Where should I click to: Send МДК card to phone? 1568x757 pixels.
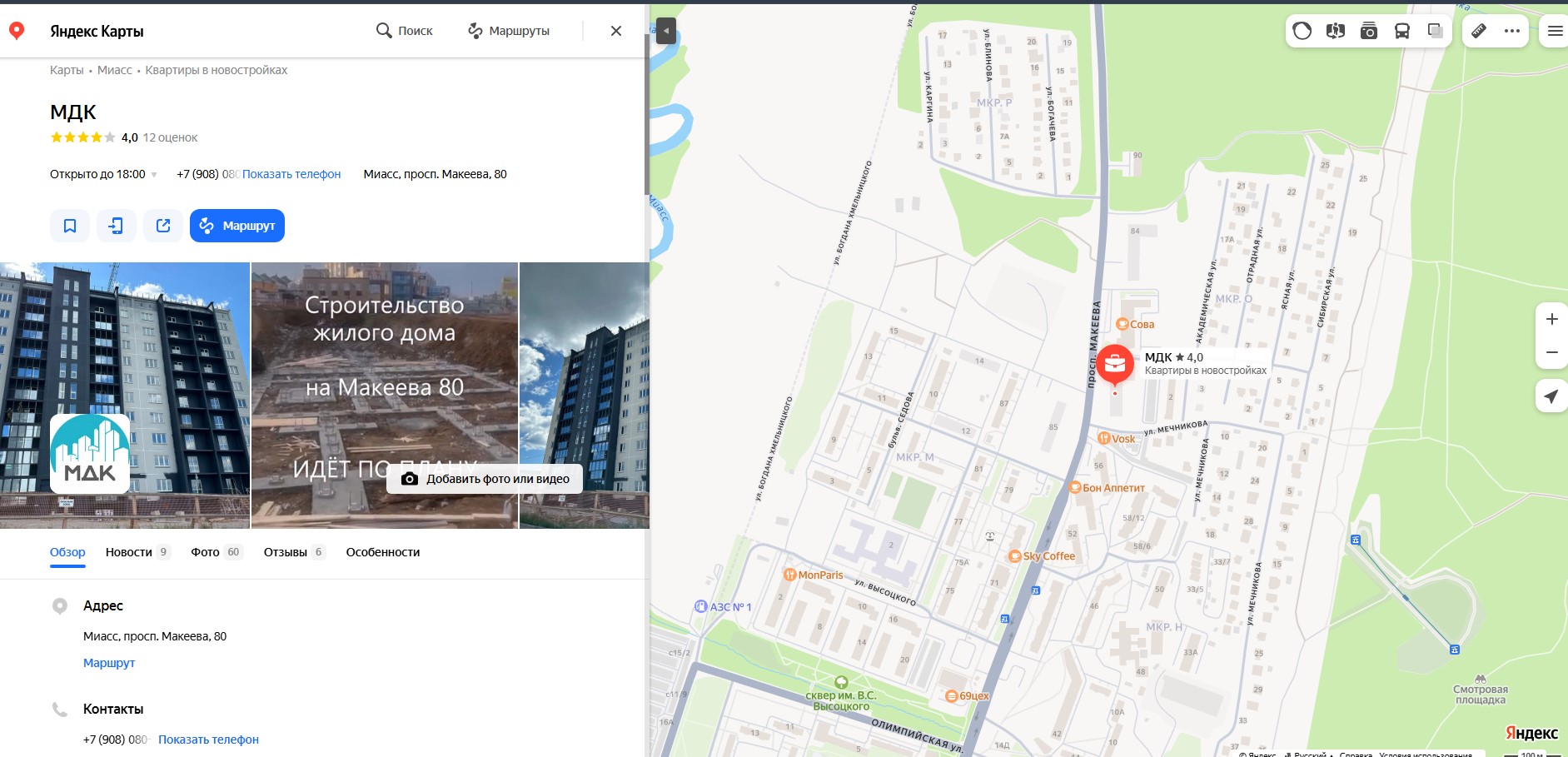[117, 226]
